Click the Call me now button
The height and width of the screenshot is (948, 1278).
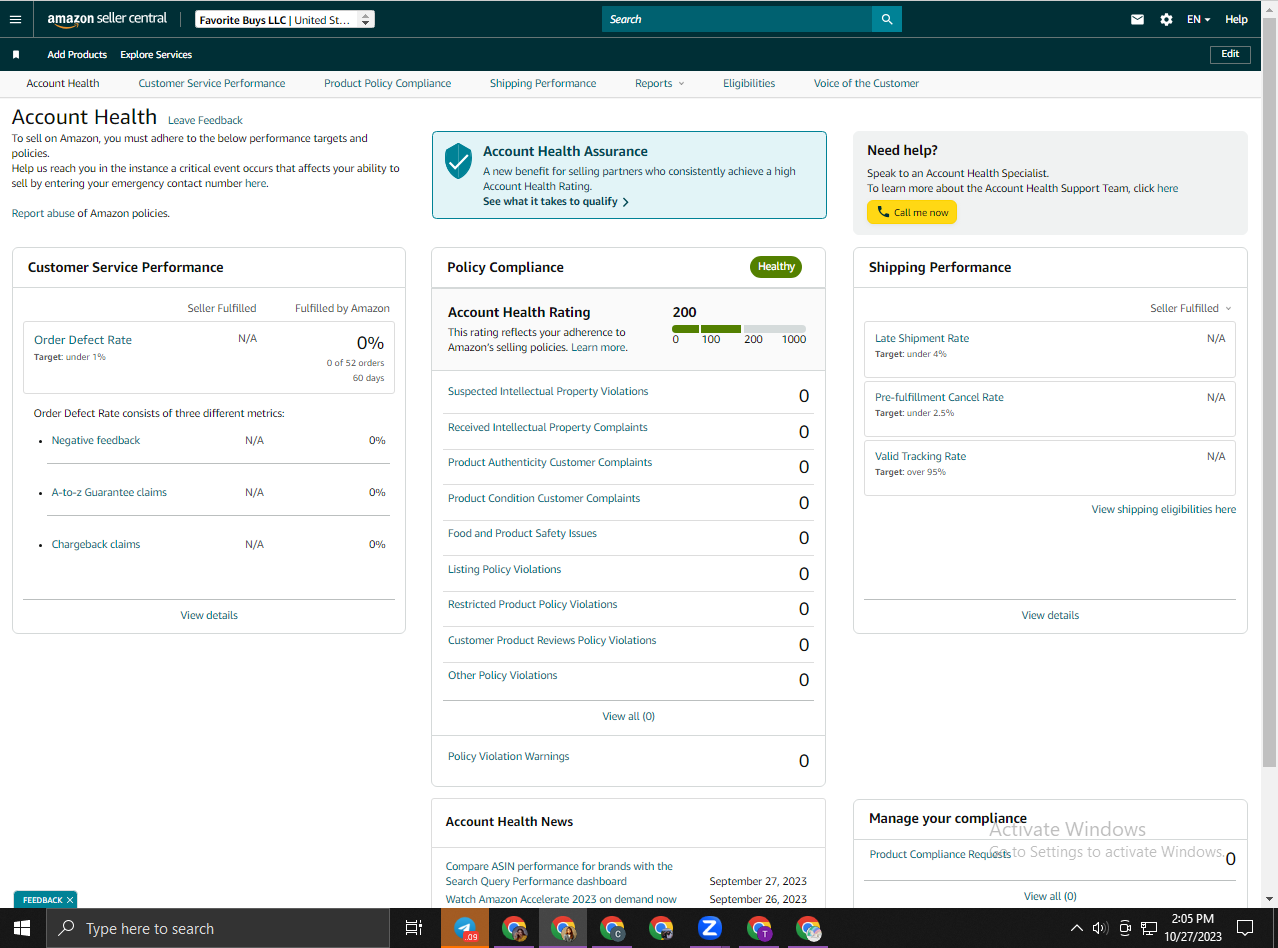[912, 212]
